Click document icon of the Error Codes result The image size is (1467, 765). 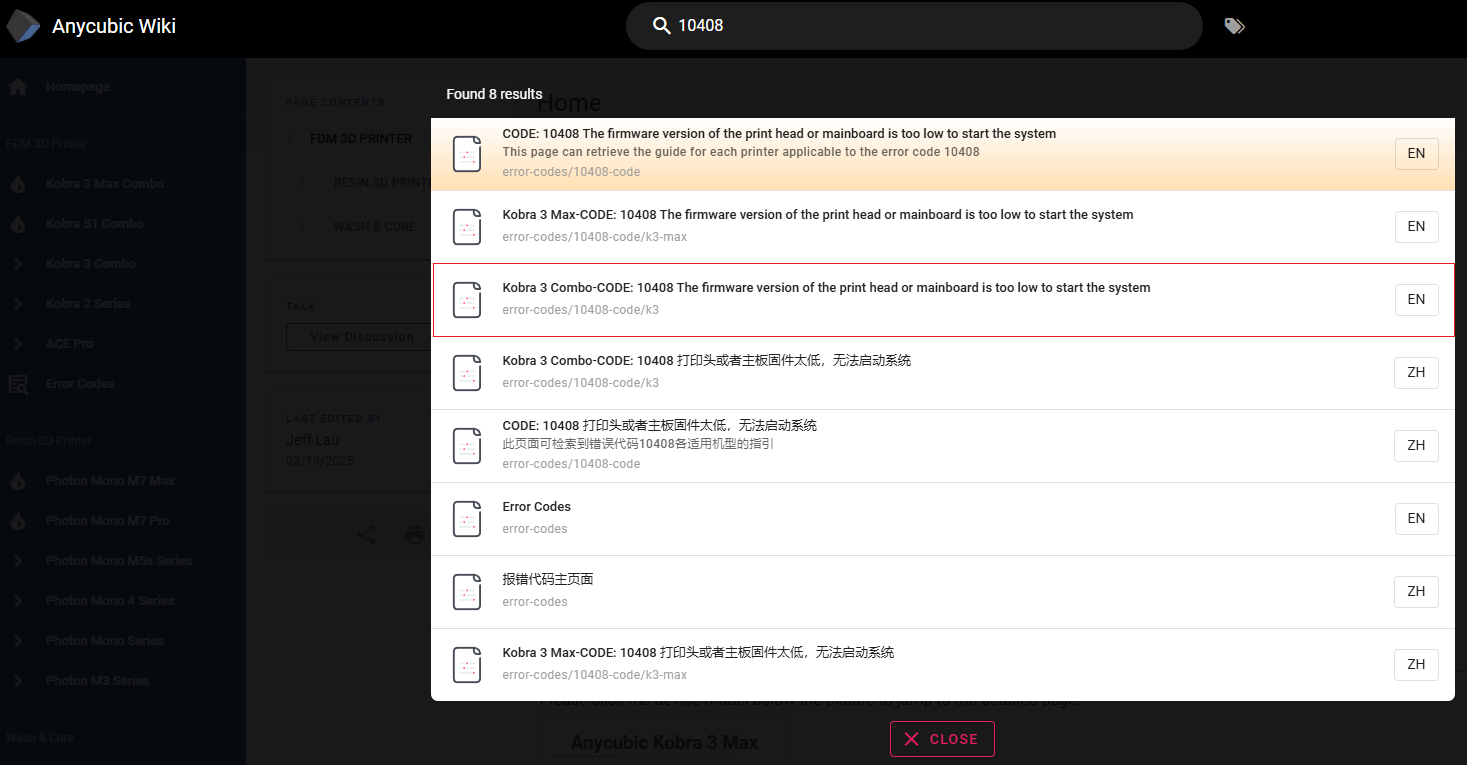pyautogui.click(x=467, y=519)
